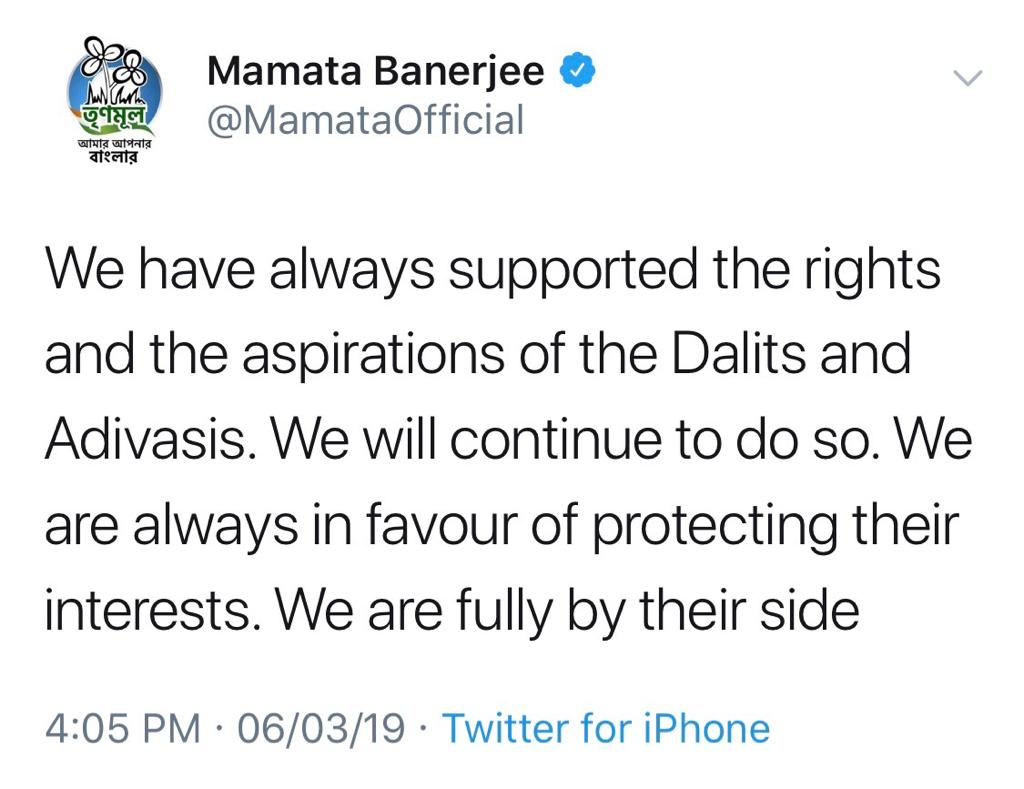Image resolution: width=1024 pixels, height=789 pixels.
Task: Open the Trinamool profile avatar
Action: pos(114,100)
